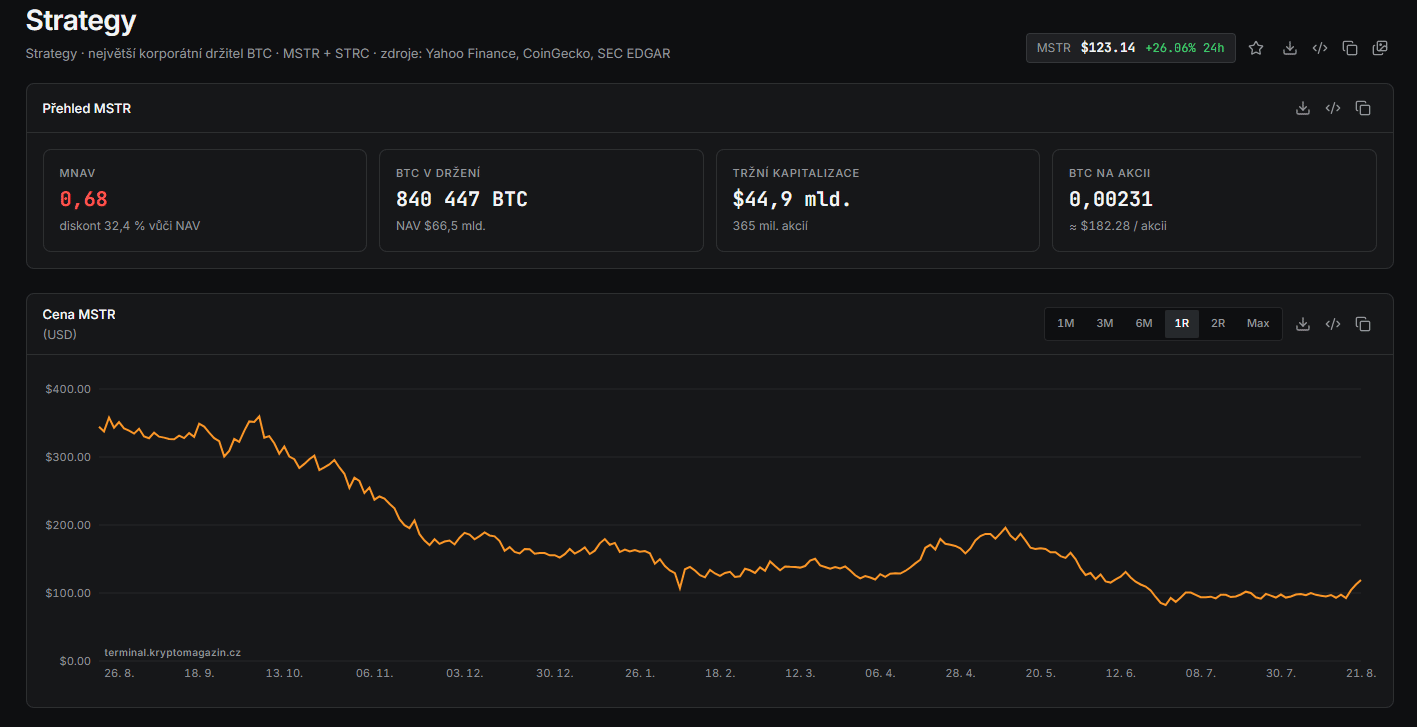Open the MNAV 0,68 card
The width and height of the screenshot is (1417, 727).
click(205, 200)
